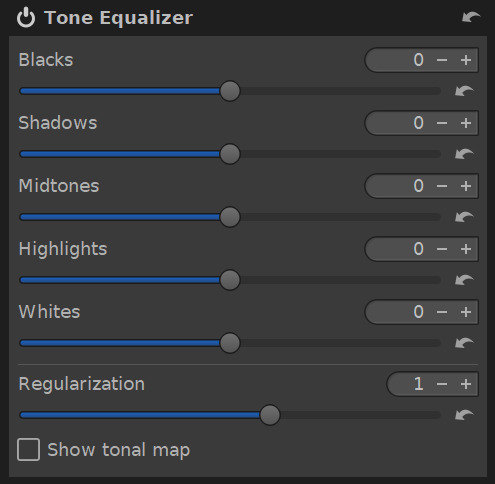Decrease the Regularization value with minus
Screen dimensions: 495x484
442,384
